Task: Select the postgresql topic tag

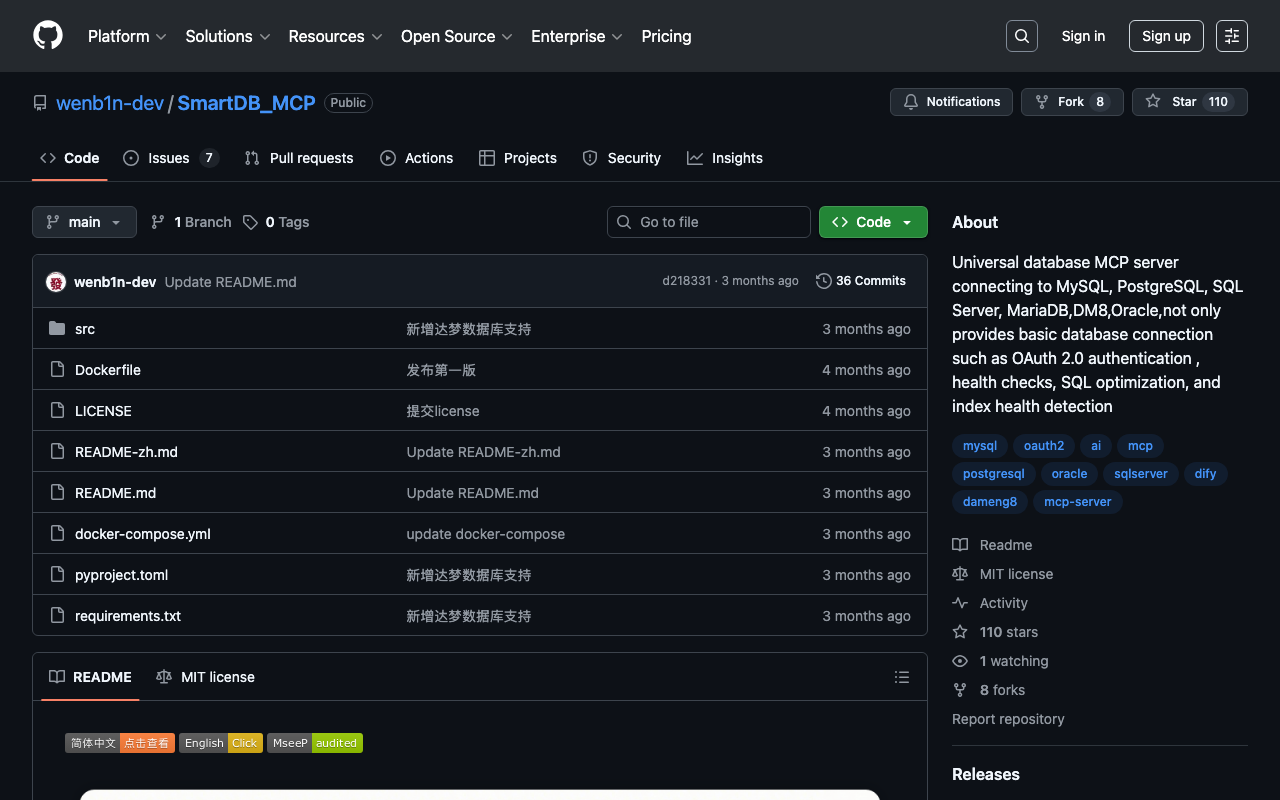Action: (993, 474)
